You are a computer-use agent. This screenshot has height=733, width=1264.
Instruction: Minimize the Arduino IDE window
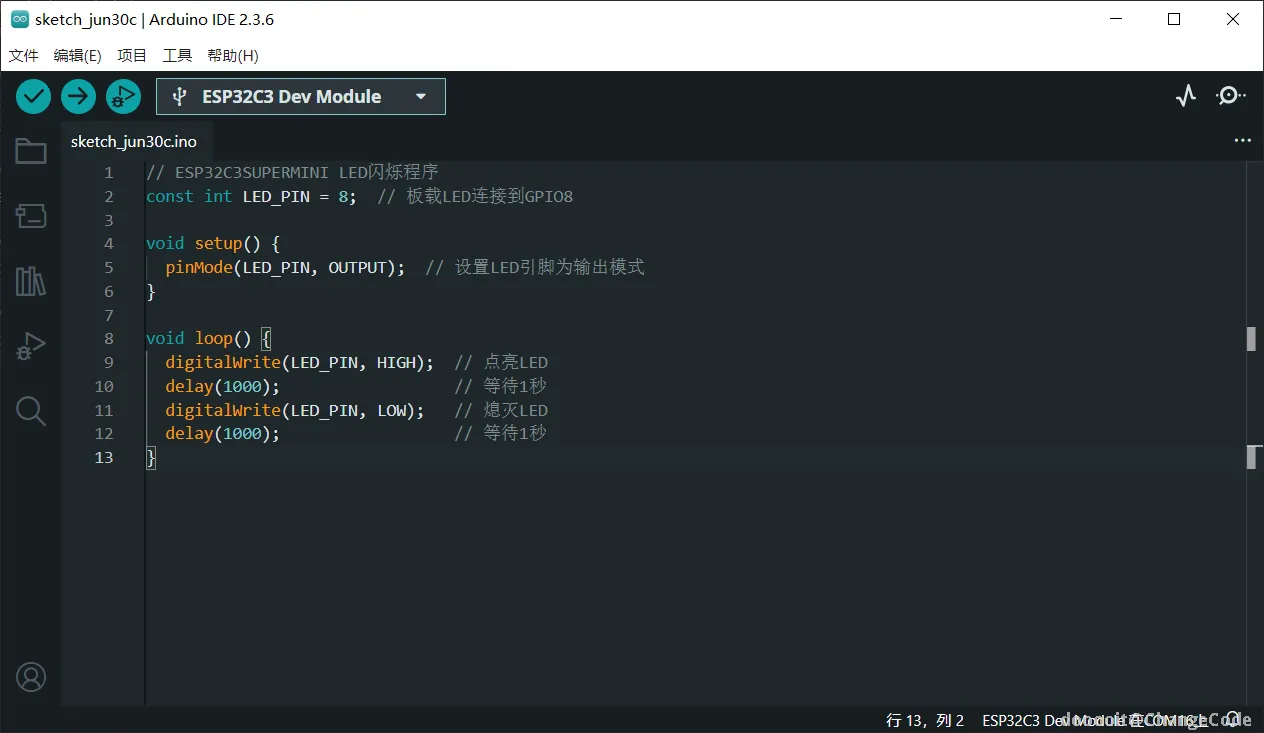coord(1117,19)
